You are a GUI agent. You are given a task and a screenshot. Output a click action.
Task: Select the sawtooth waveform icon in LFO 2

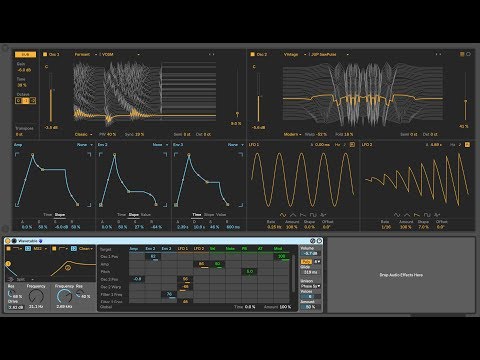(x=417, y=215)
